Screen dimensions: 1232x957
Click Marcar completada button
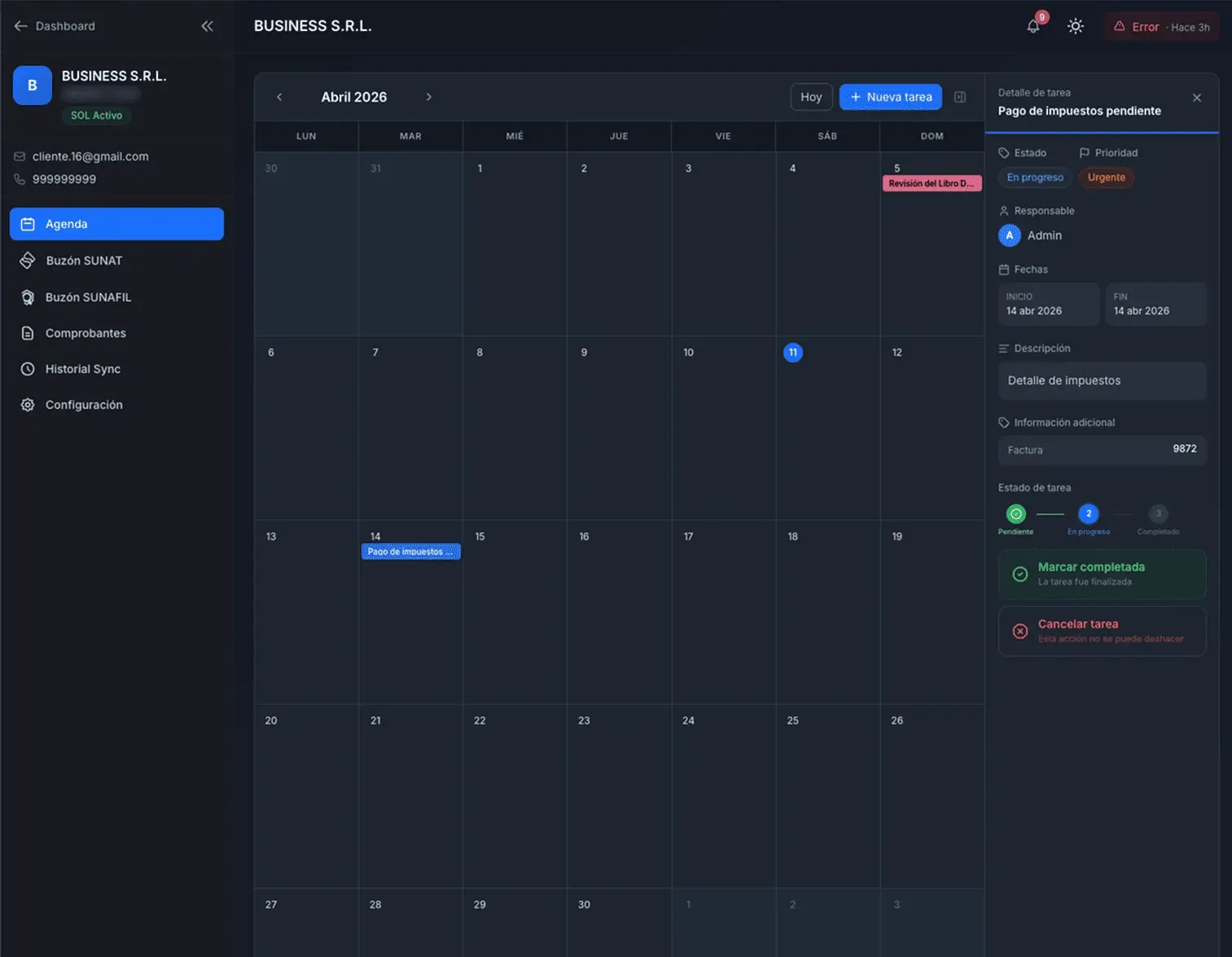click(1102, 574)
